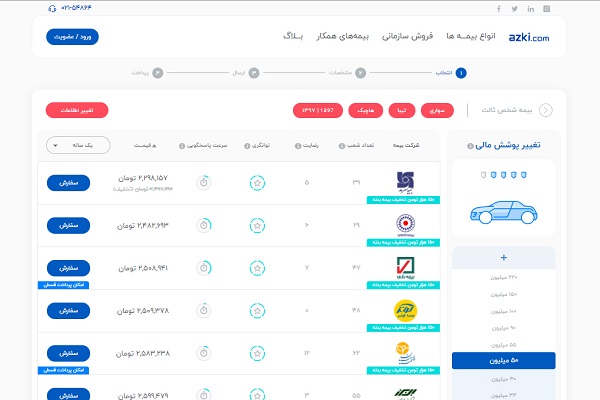Click star rating icon in 2,298,157 row
Image resolution: width=600 pixels, height=400 pixels.
[x=257, y=183]
